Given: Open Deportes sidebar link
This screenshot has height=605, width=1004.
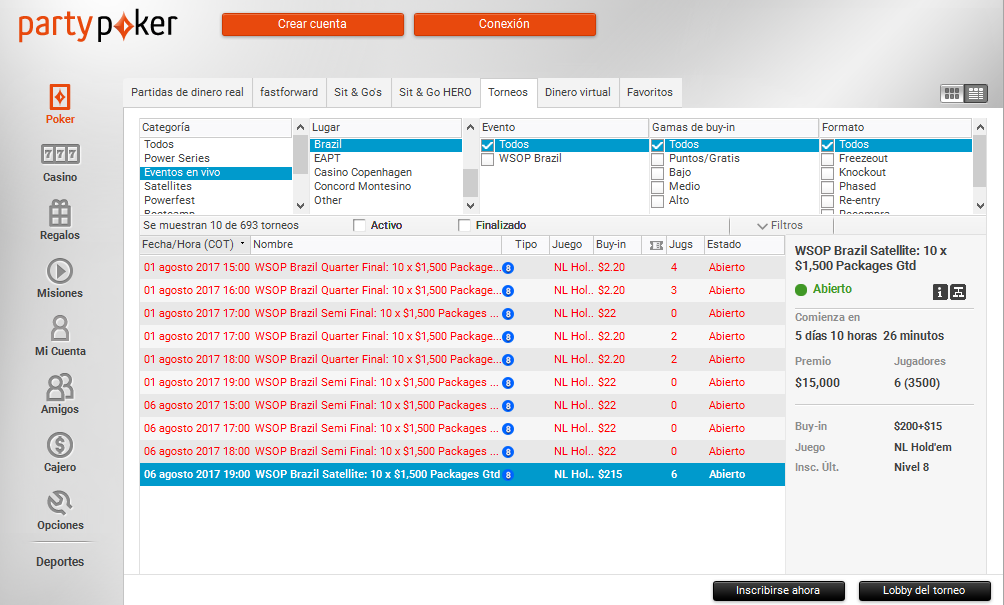Looking at the screenshot, I should [x=60, y=562].
